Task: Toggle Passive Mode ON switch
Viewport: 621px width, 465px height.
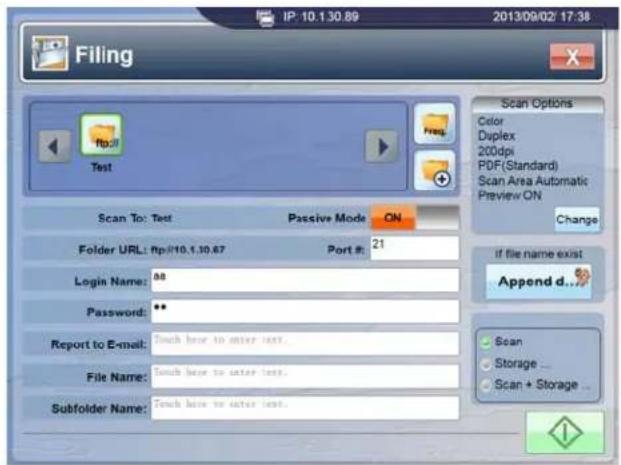Action: [415, 218]
